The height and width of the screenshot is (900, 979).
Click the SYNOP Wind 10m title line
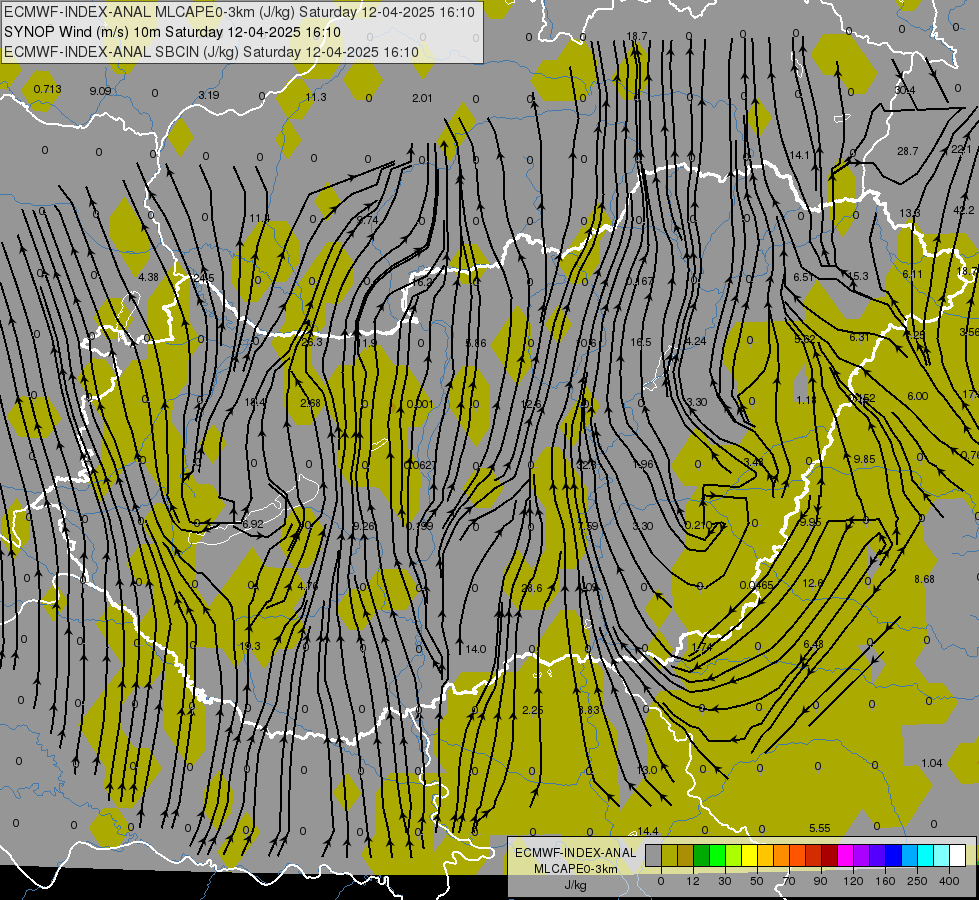[172, 32]
